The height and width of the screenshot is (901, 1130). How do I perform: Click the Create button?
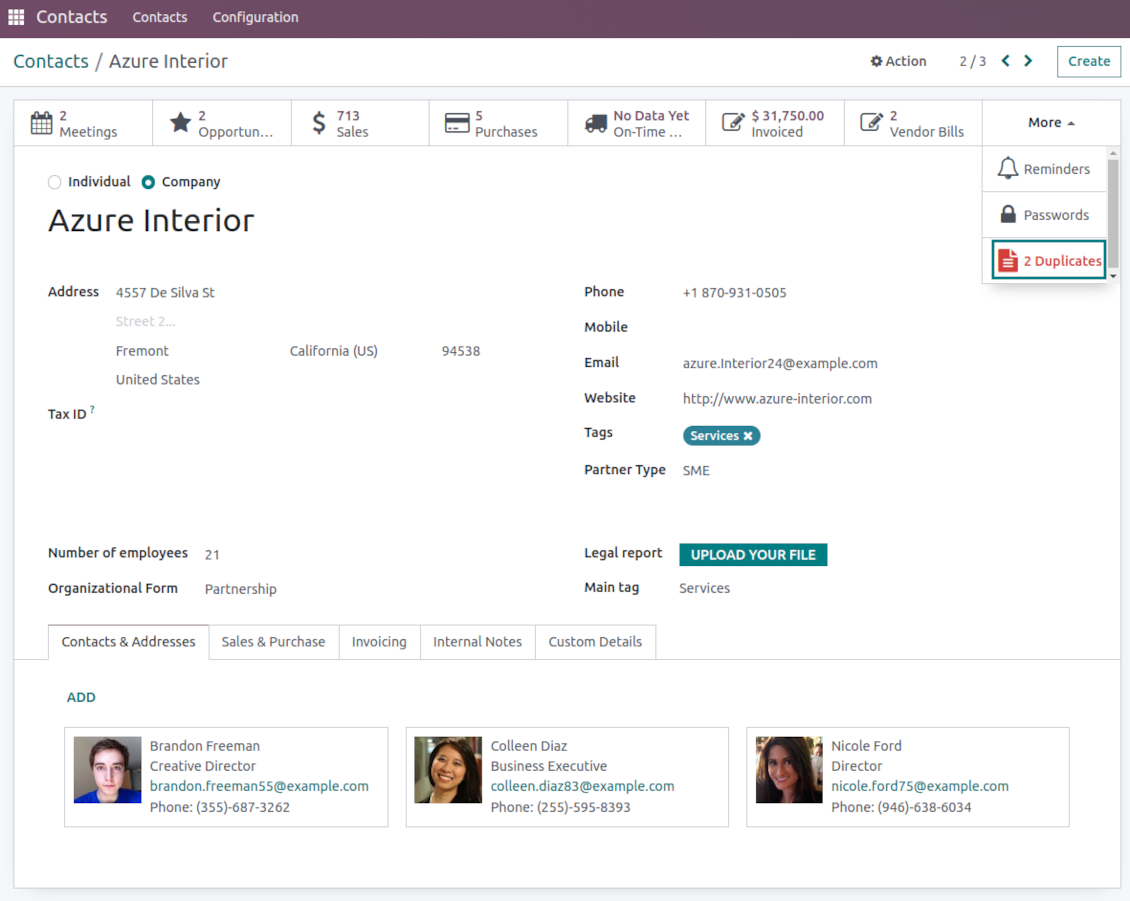coord(1089,61)
